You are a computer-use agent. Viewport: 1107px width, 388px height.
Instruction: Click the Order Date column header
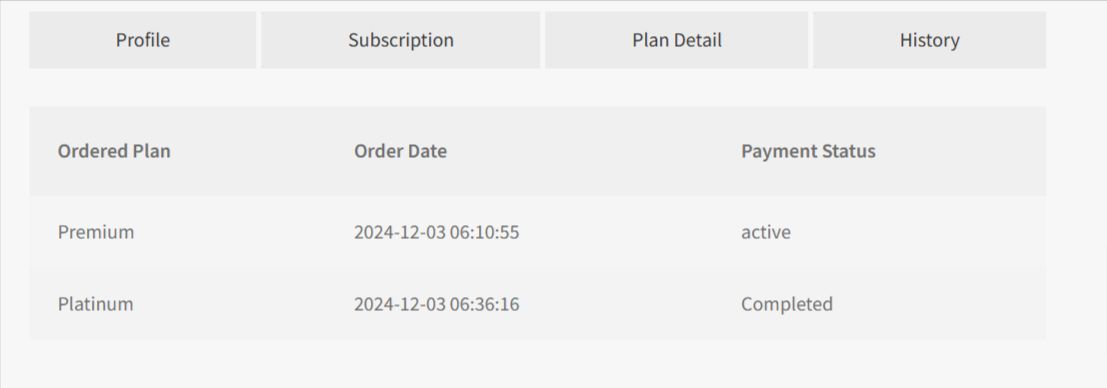[400, 151]
